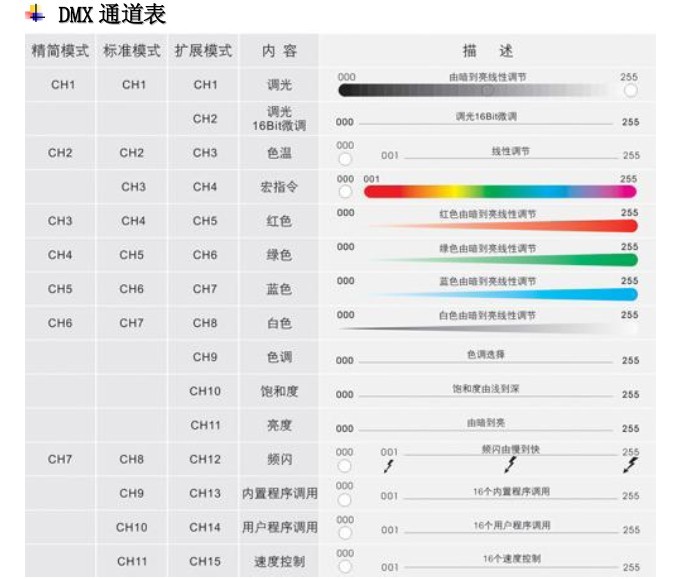The width and height of the screenshot is (676, 579).
Task: Click the 调光16Bit微调 range line
Action: [x=486, y=124]
